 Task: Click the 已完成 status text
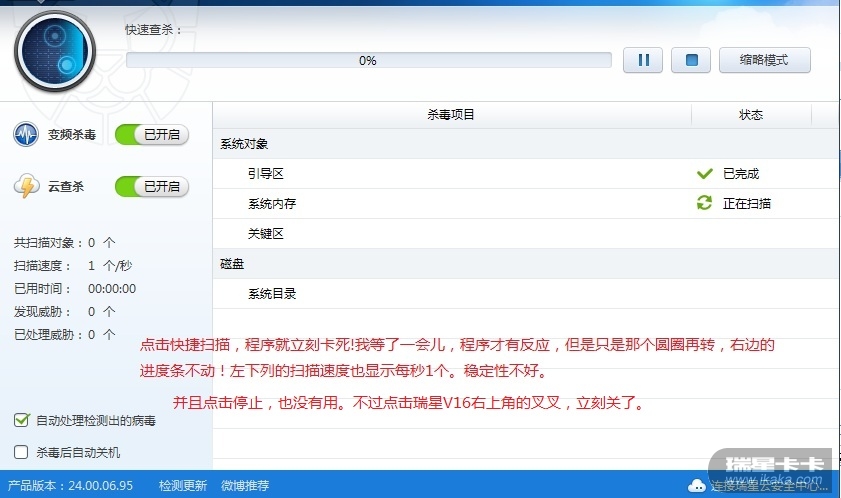pos(741,173)
